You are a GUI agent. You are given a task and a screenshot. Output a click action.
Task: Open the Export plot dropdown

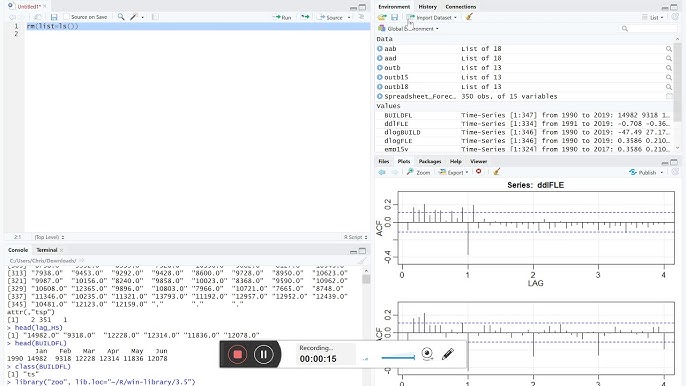tap(453, 172)
